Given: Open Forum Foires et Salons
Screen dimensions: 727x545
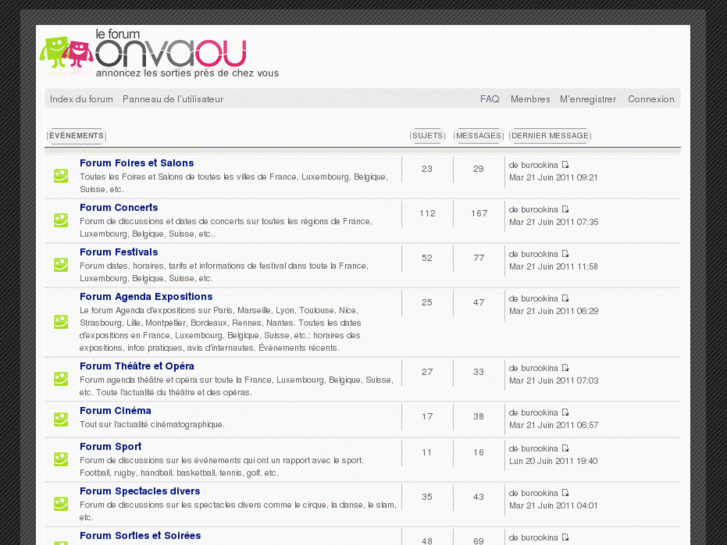Looking at the screenshot, I should [x=137, y=163].
